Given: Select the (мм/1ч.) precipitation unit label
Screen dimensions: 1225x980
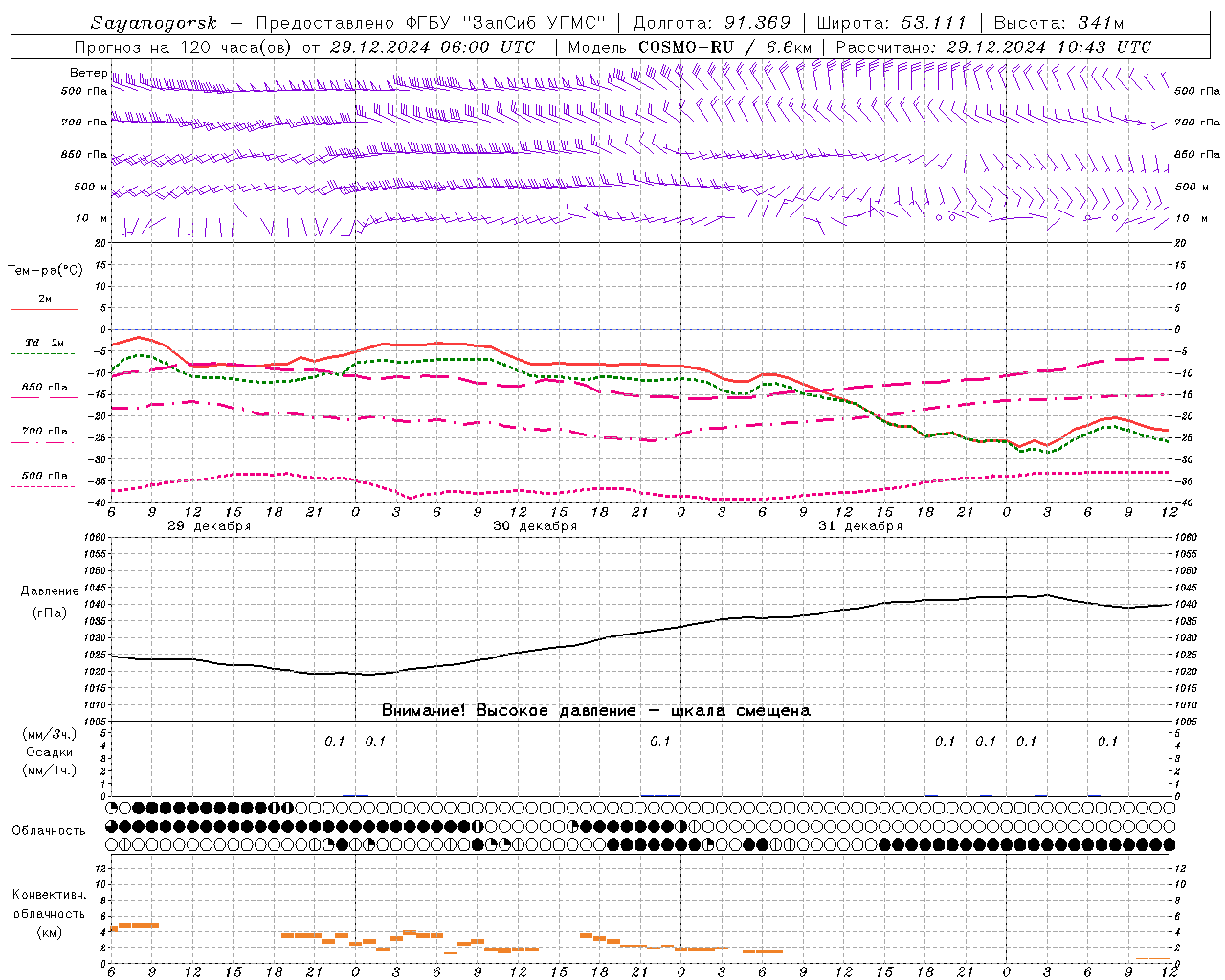Looking at the screenshot, I should click(x=50, y=770).
